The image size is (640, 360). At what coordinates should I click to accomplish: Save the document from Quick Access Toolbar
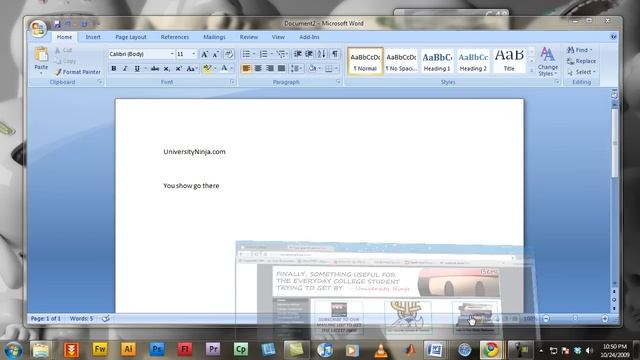click(x=57, y=24)
